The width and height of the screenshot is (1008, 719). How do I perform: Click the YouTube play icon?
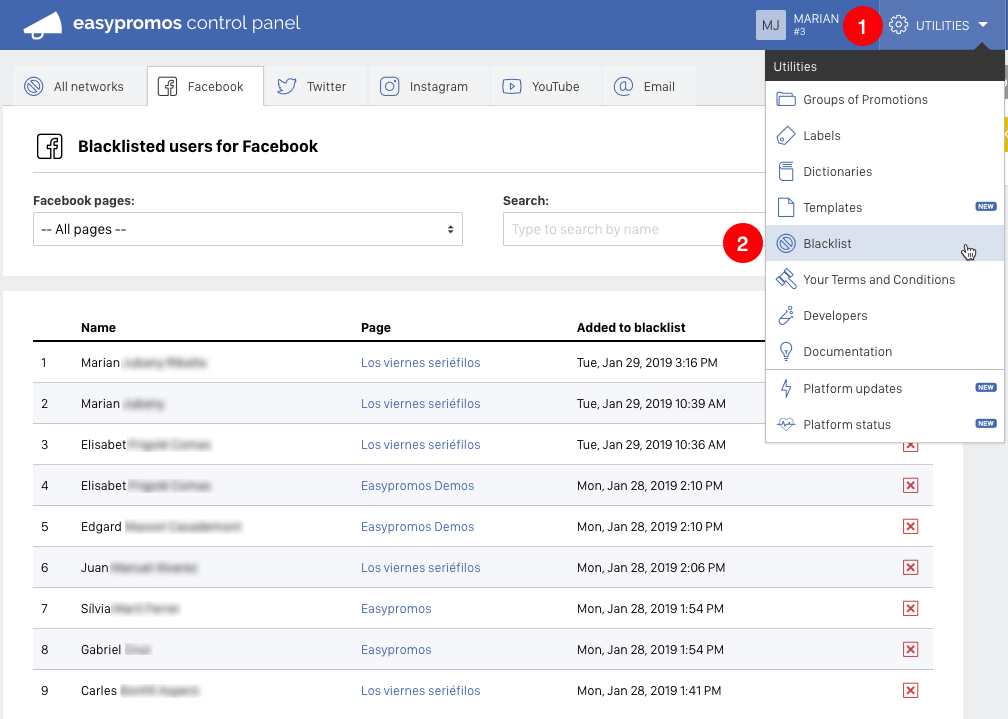click(512, 86)
